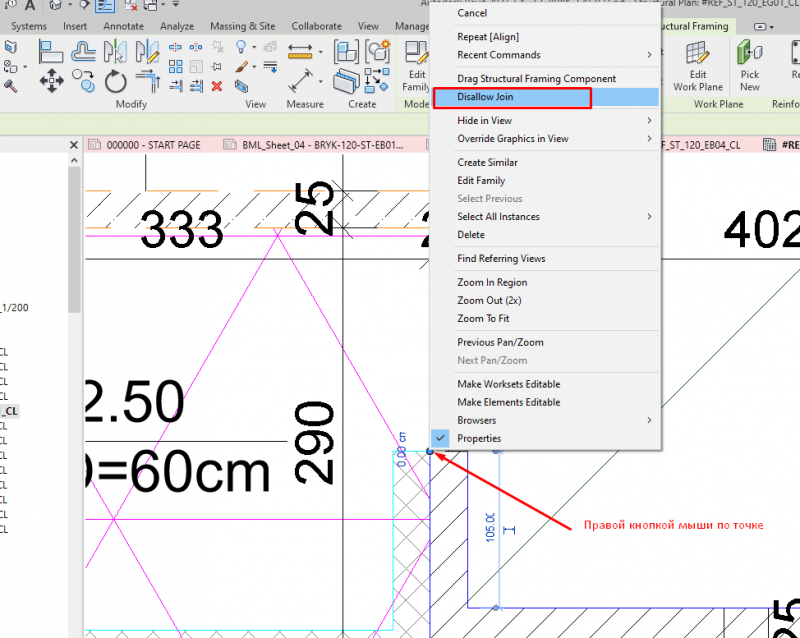
Task: Open the Annotate ribbon tab
Action: pos(123,26)
